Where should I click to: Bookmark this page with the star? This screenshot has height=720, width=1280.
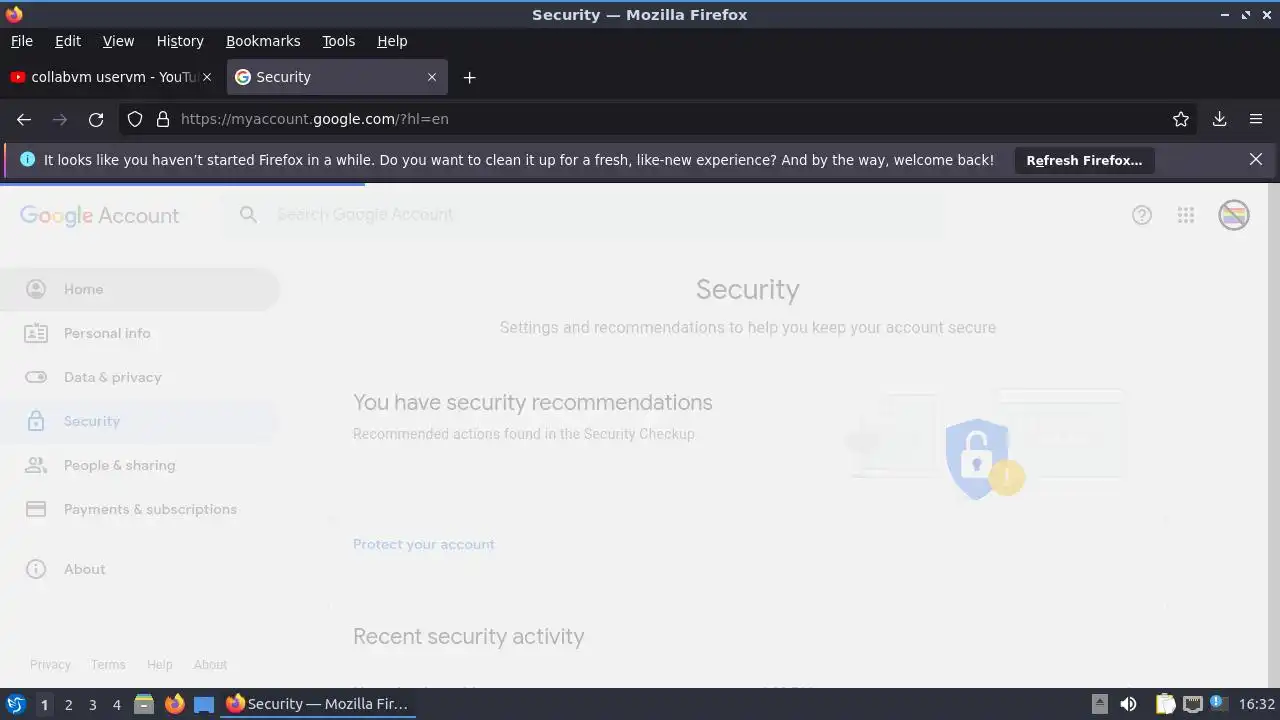point(1181,119)
